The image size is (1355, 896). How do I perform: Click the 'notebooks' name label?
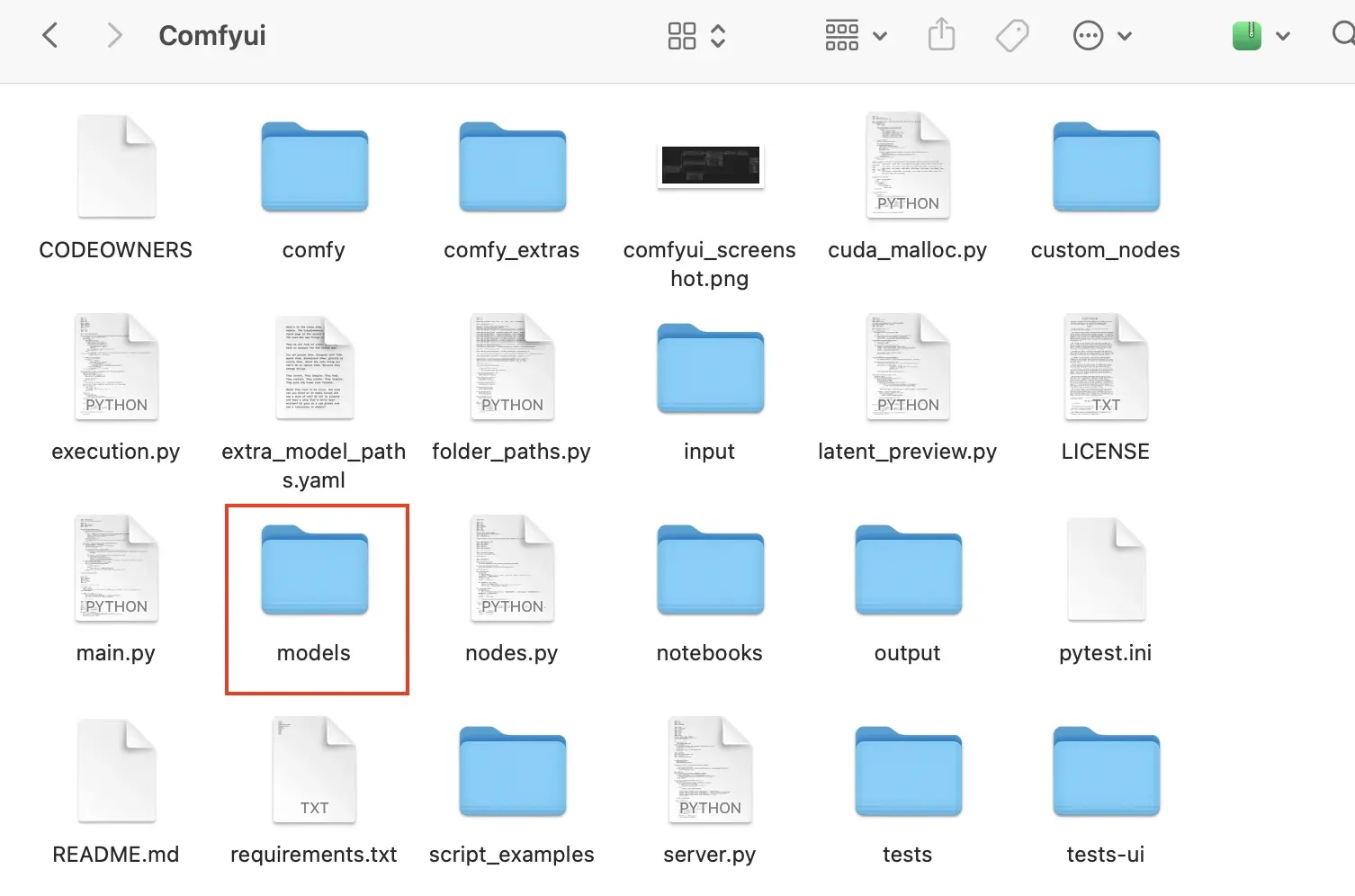click(710, 653)
